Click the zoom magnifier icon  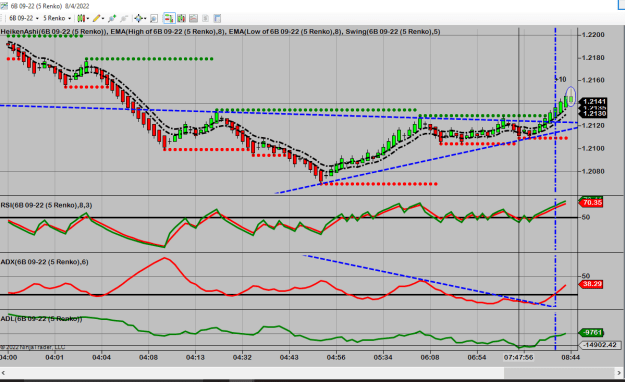(154, 18)
